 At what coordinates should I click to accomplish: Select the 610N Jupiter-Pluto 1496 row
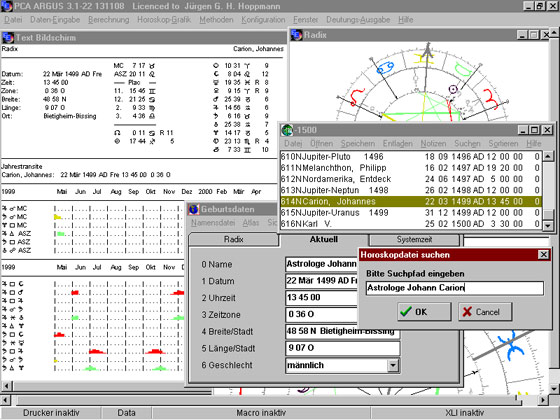[411, 156]
